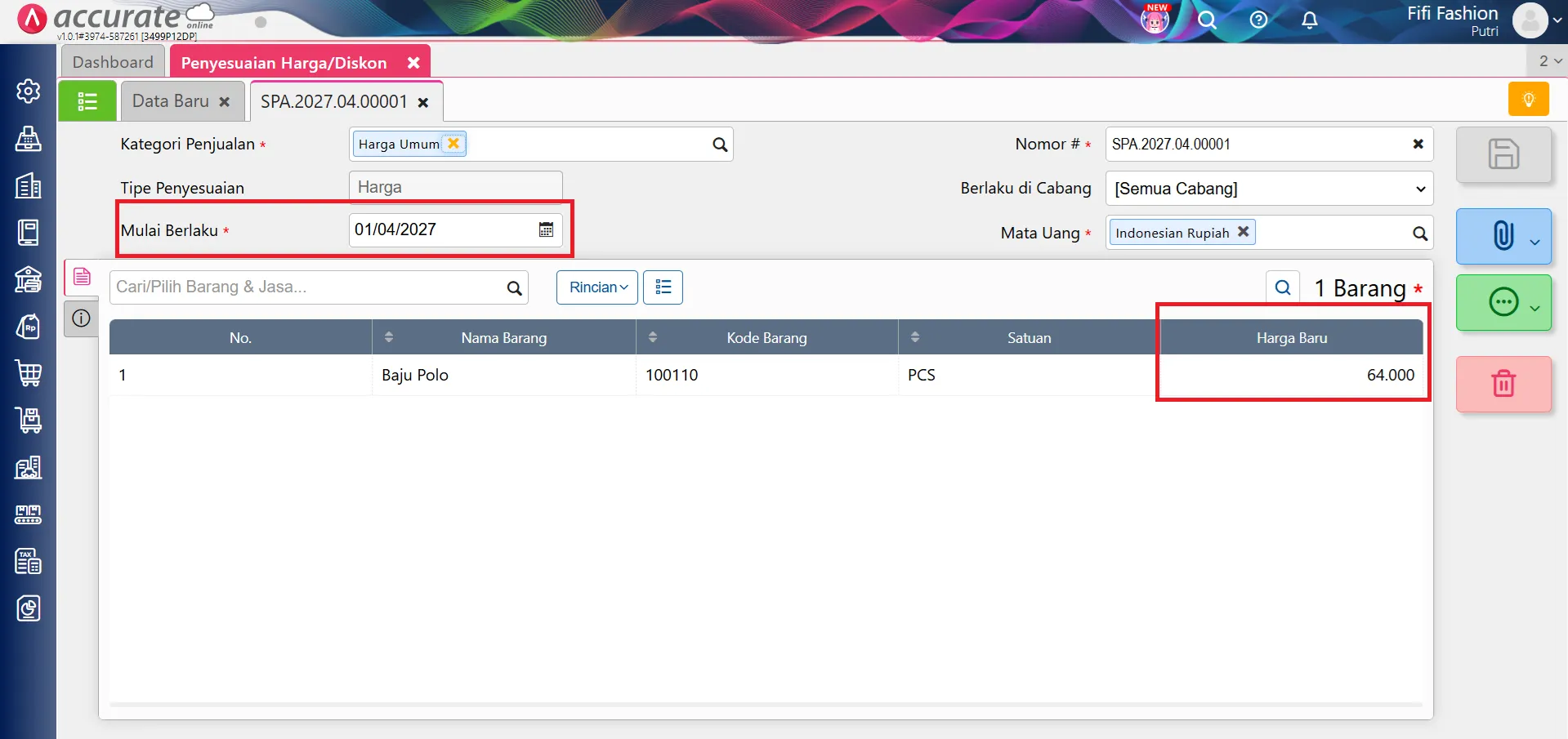The height and width of the screenshot is (739, 1568).
Task: Open the purchasing trolley sidebar icon
Action: (29, 421)
